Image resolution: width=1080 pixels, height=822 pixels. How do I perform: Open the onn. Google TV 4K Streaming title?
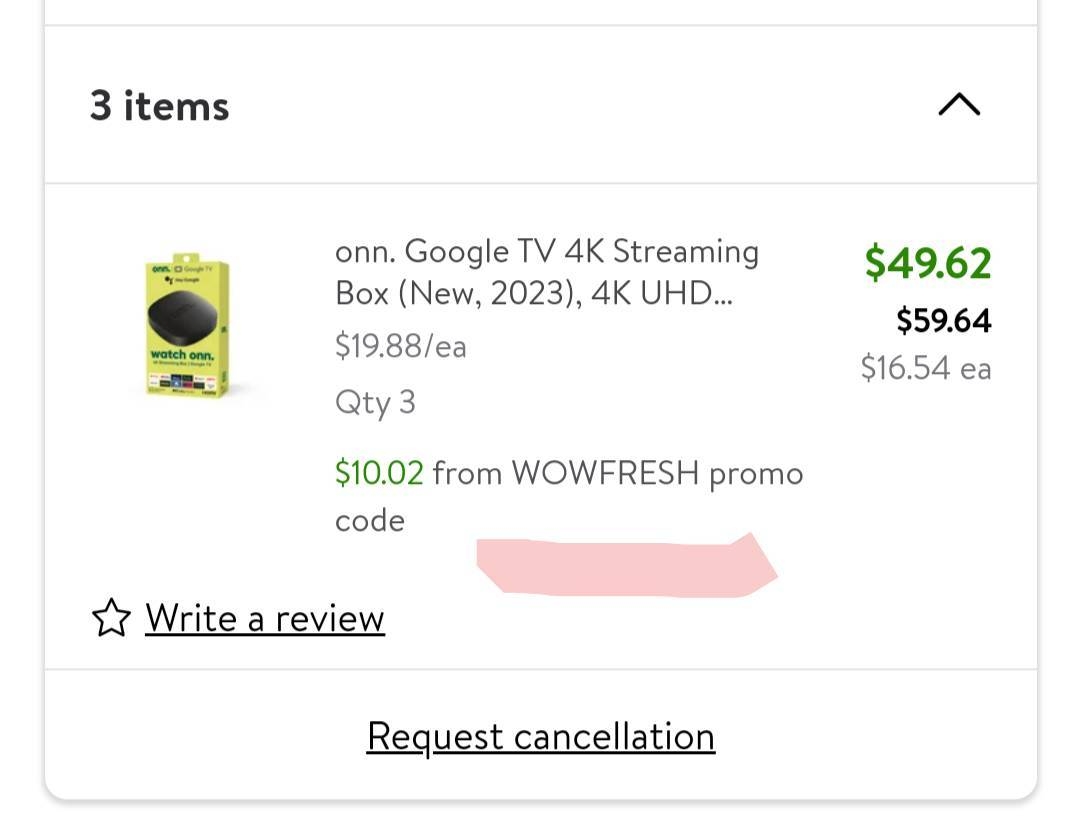(x=546, y=251)
